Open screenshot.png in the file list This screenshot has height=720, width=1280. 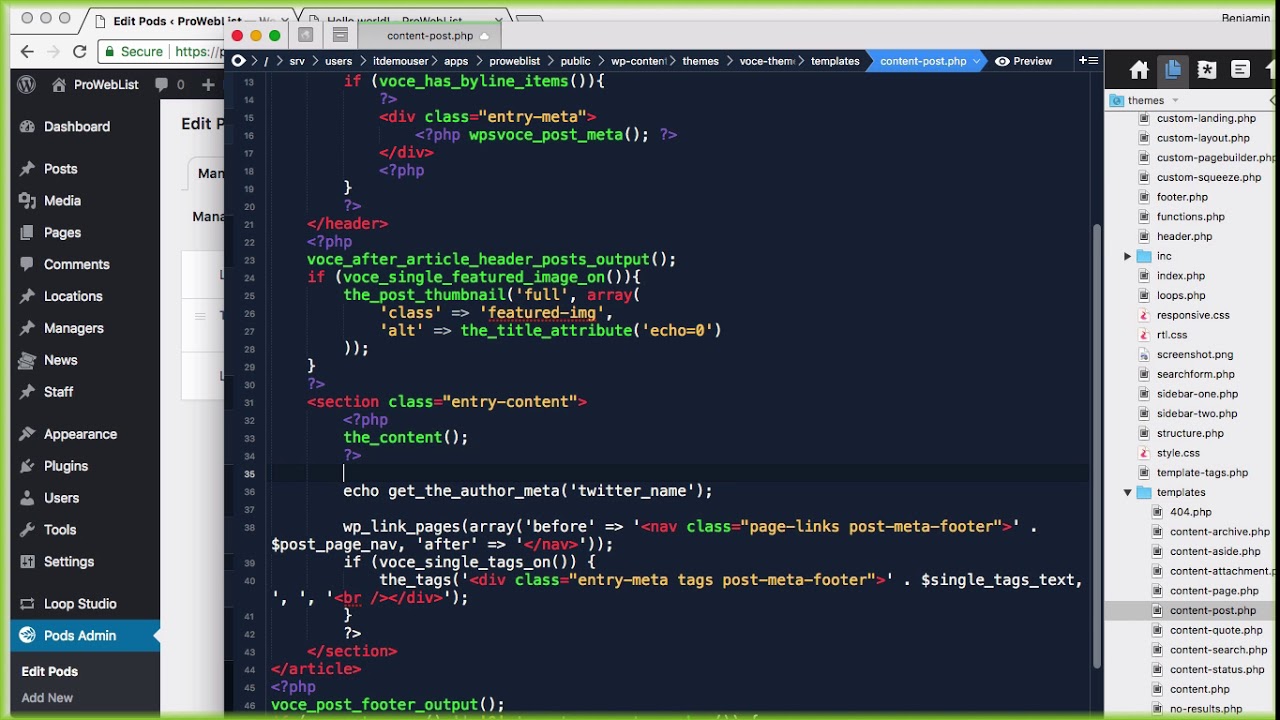coord(1195,355)
